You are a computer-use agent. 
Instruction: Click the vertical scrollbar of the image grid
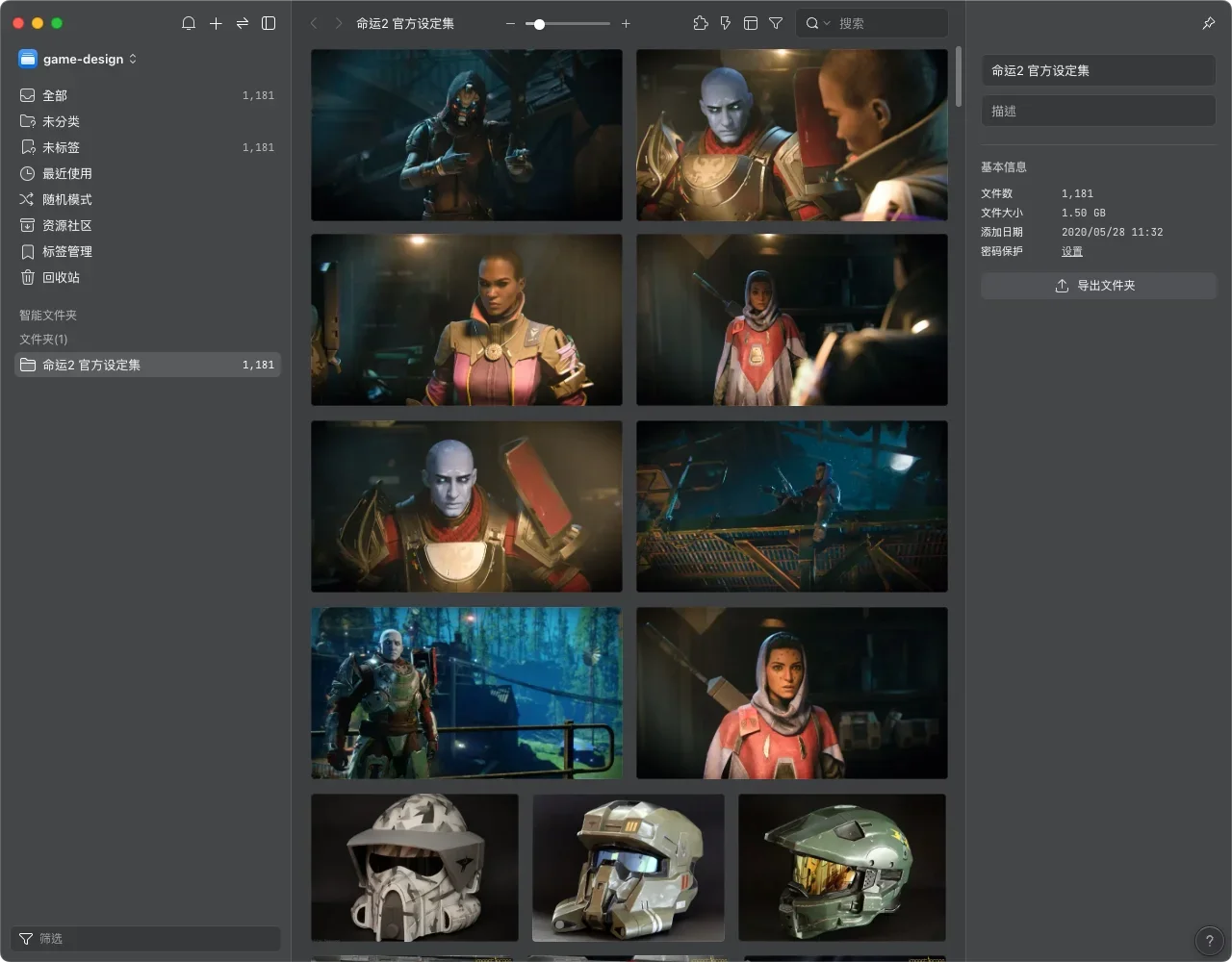(x=958, y=77)
